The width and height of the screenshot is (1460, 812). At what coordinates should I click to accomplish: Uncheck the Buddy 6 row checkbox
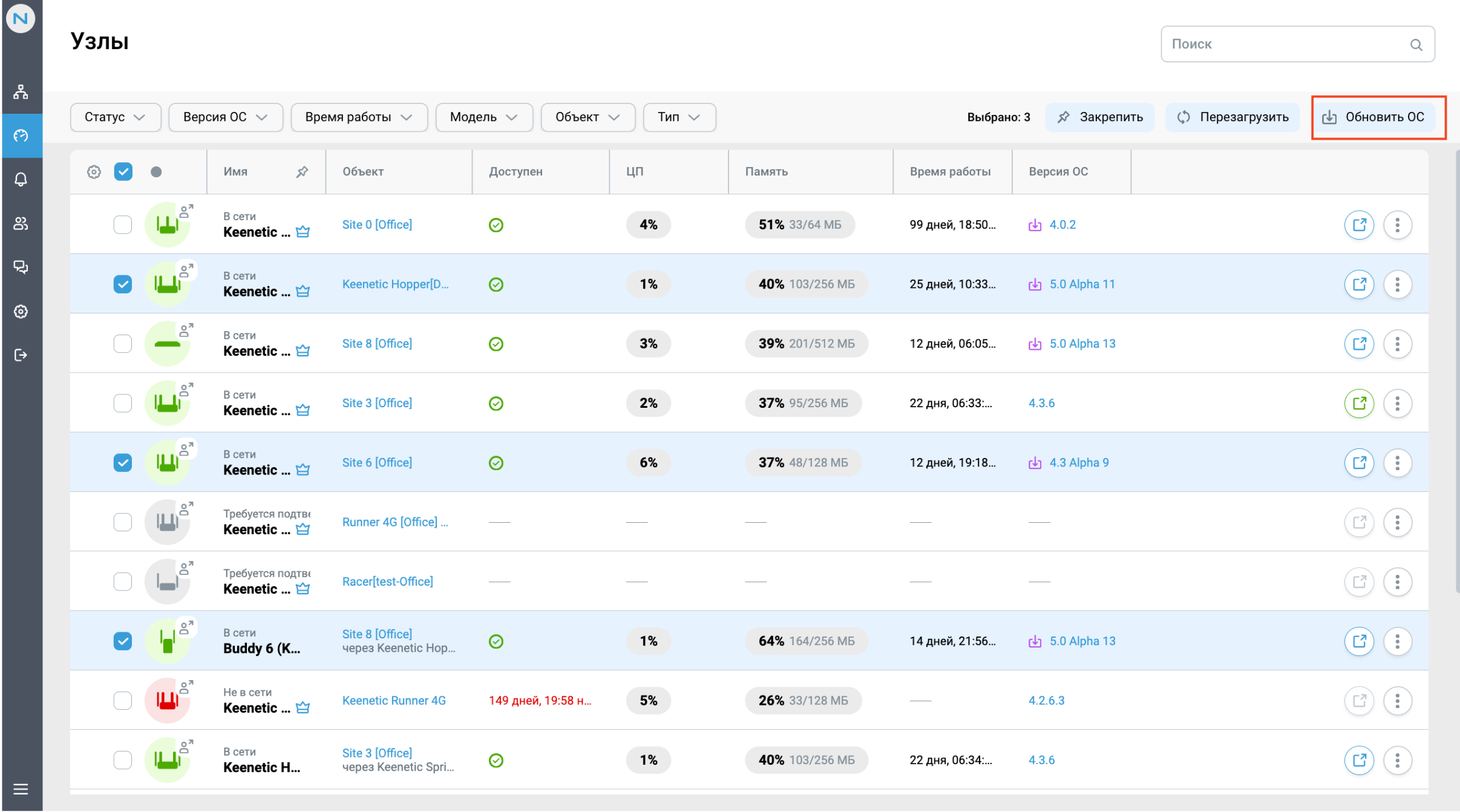(x=123, y=640)
